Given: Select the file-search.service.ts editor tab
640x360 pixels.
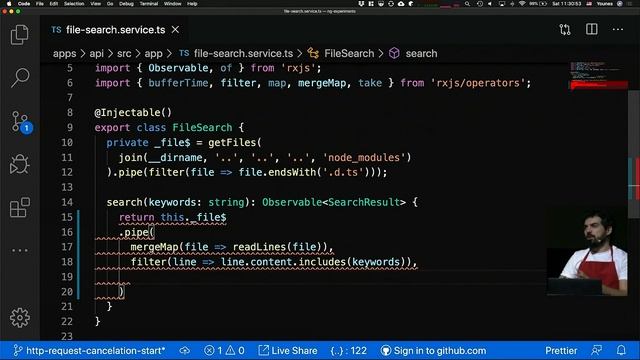Looking at the screenshot, I should click(x=116, y=30).
